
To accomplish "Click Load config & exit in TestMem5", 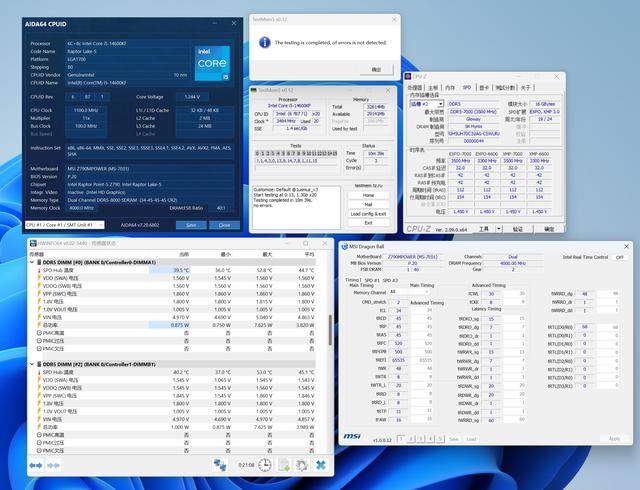I will [368, 214].
